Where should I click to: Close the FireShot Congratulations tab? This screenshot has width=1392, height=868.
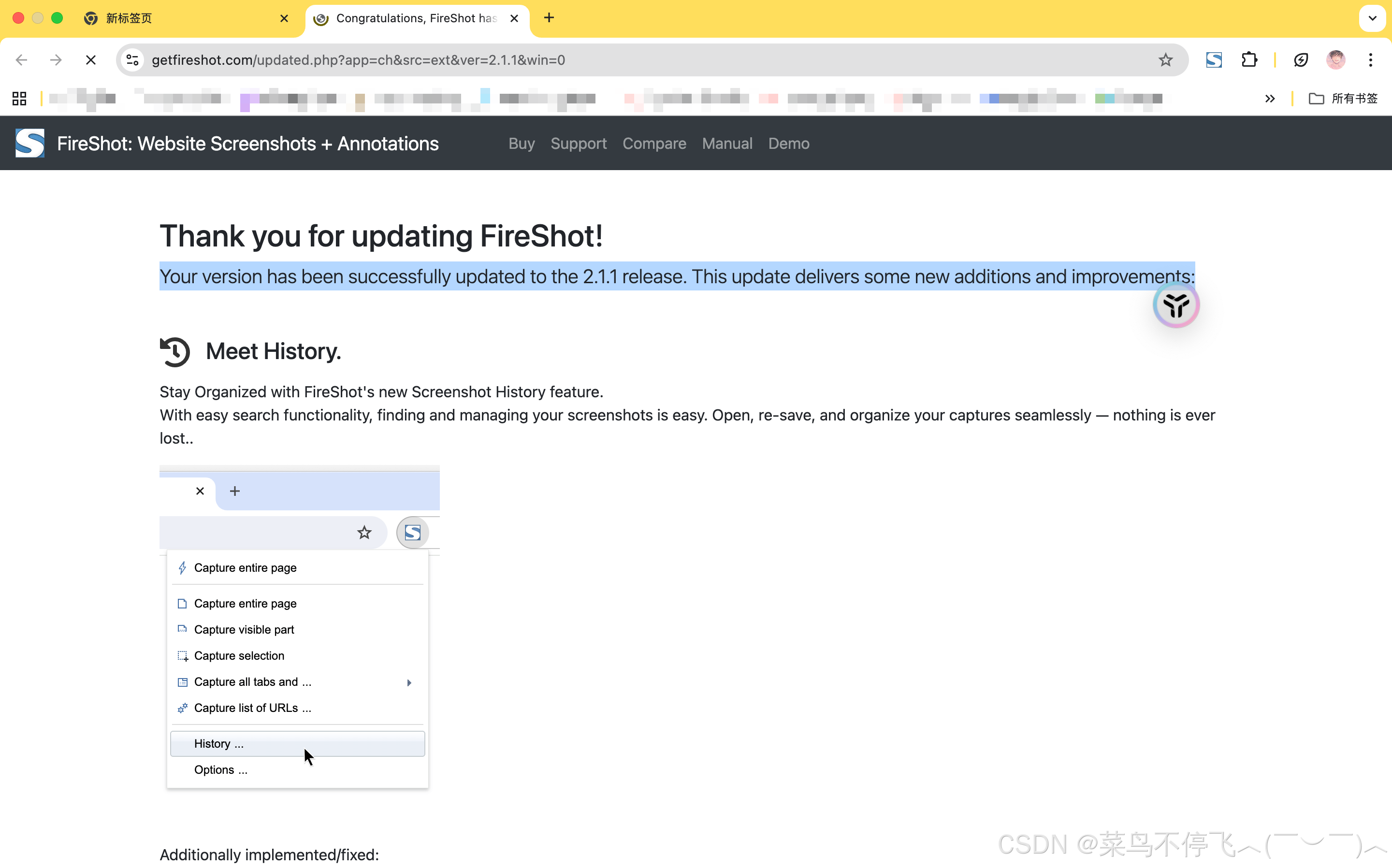514,18
